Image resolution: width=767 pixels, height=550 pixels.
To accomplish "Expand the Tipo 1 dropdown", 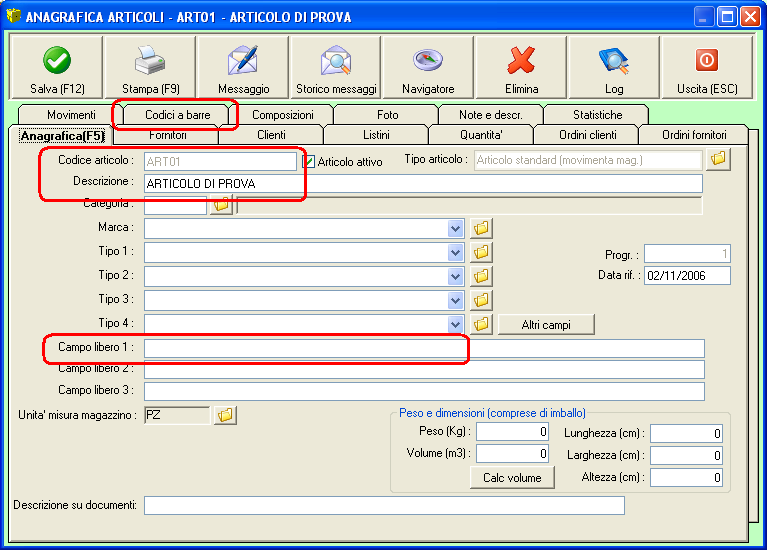I will [455, 252].
